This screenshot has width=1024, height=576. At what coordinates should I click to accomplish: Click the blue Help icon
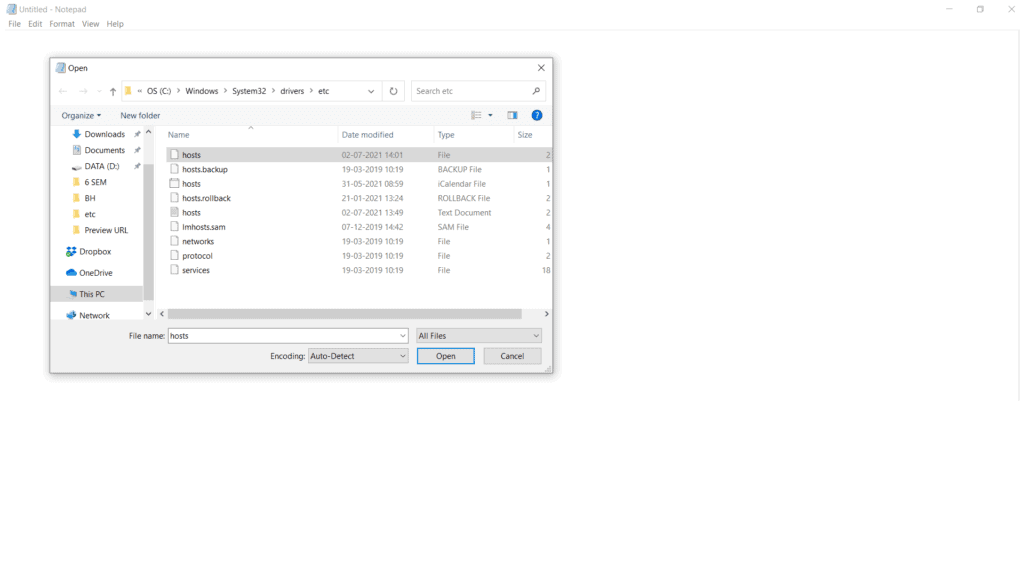[x=537, y=115]
